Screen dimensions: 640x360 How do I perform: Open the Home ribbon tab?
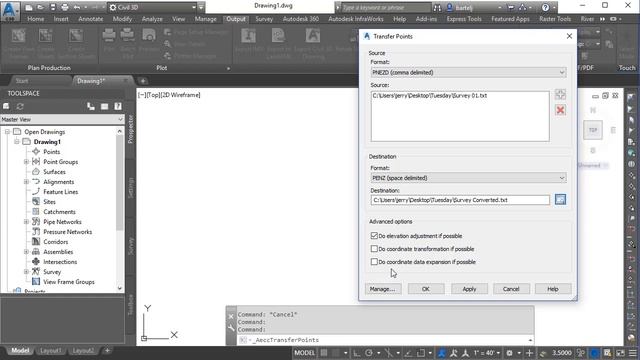pyautogui.click(x=36, y=19)
